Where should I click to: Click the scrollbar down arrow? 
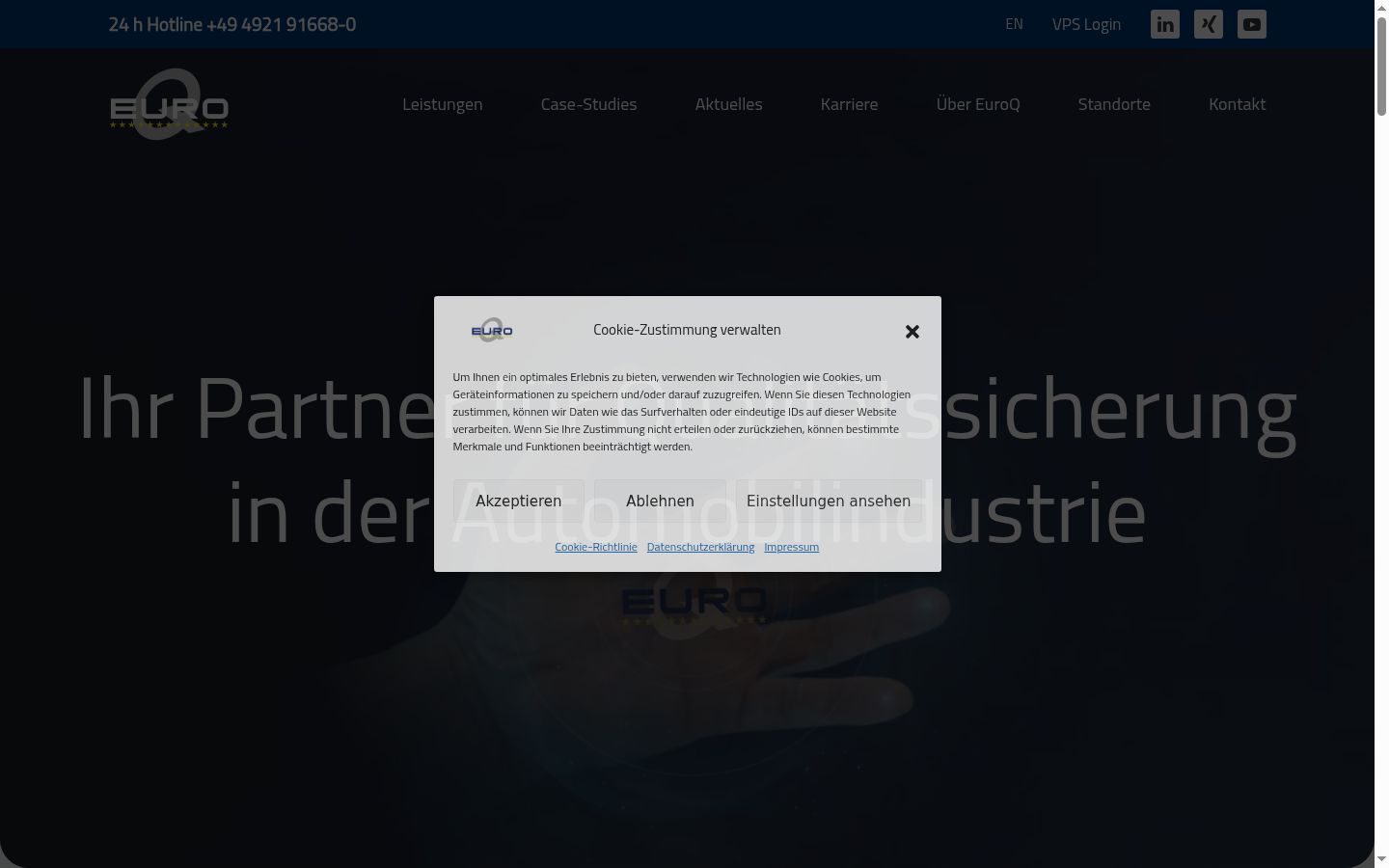(1381, 859)
